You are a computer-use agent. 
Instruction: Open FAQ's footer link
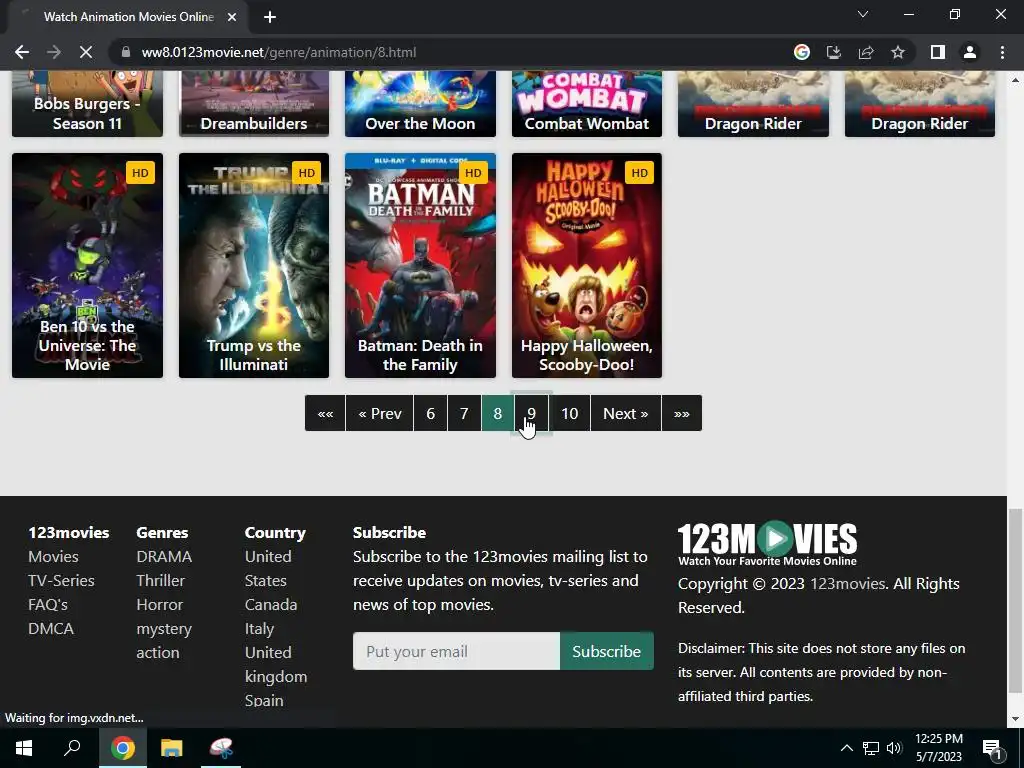pyautogui.click(x=48, y=605)
